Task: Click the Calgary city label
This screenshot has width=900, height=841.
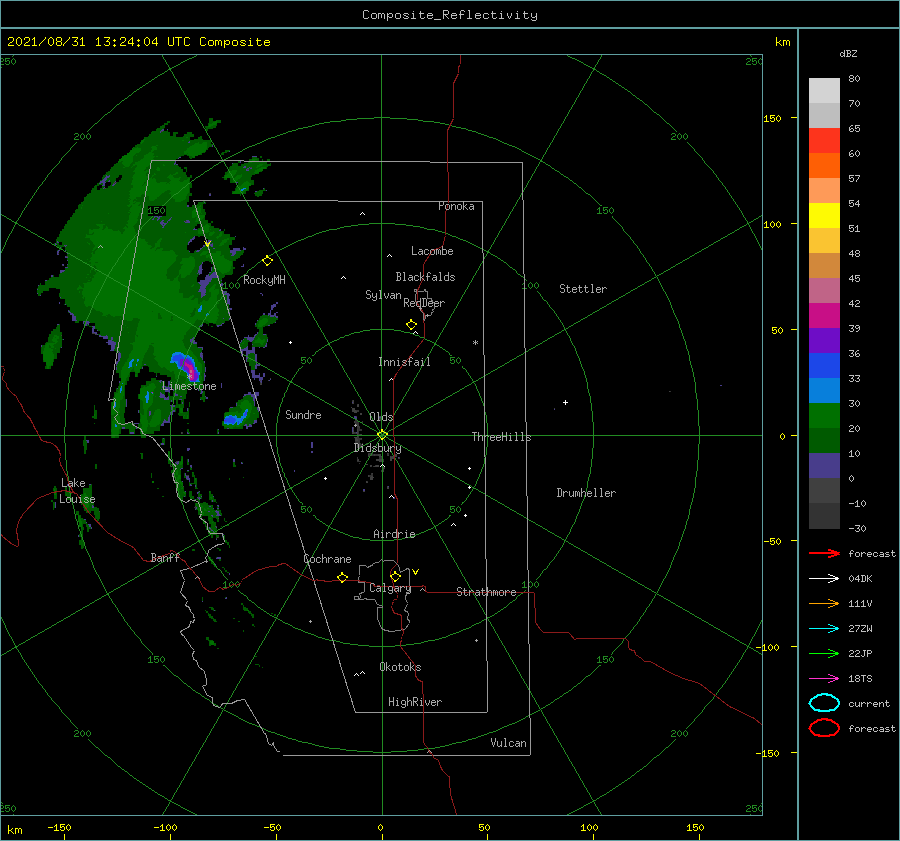Action: 390,588
